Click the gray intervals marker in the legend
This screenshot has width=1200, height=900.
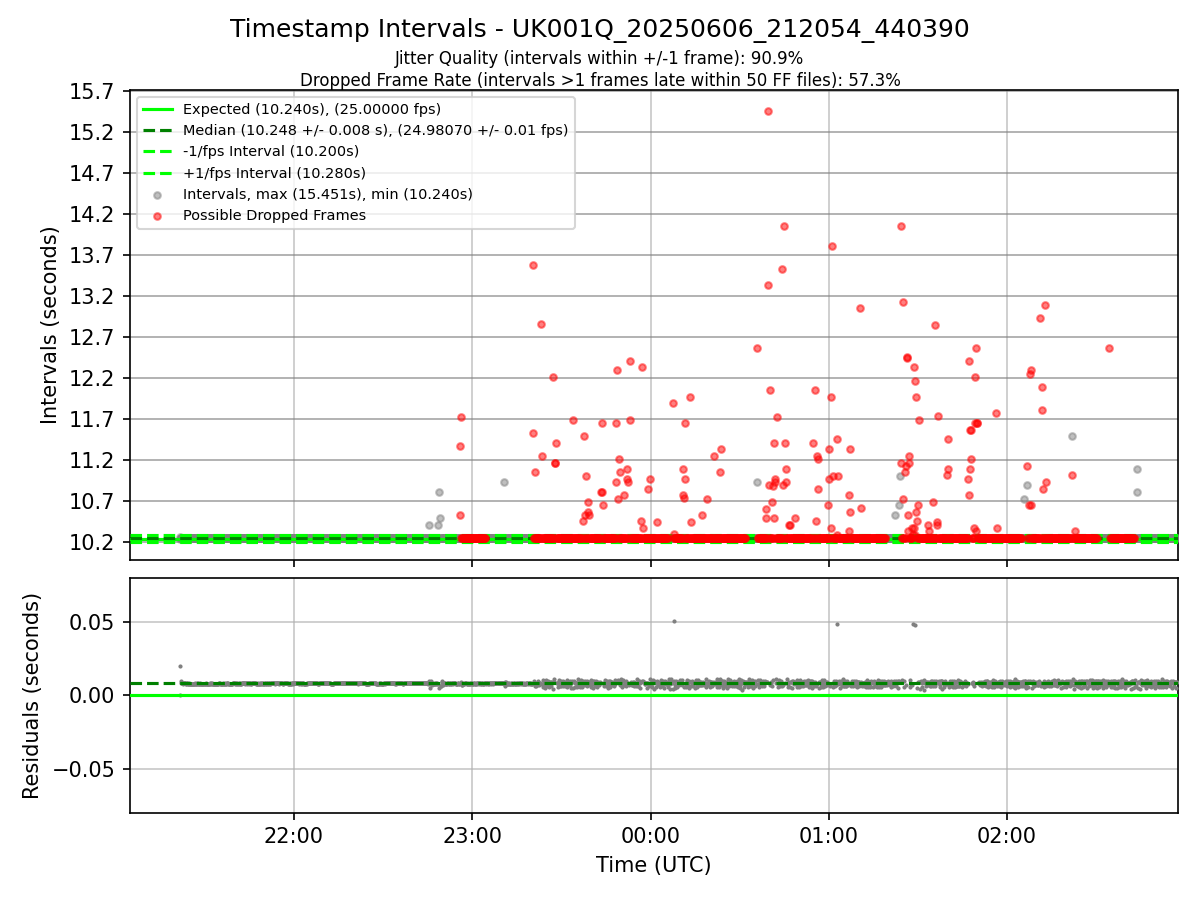(159, 194)
